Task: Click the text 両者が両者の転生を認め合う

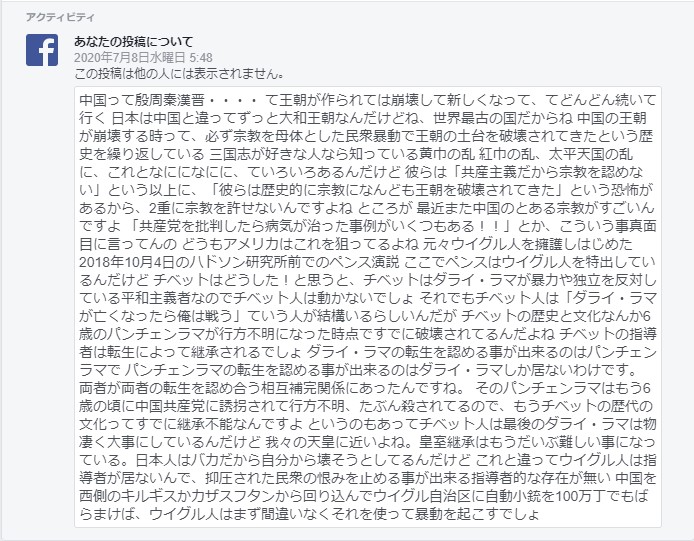Action: click(169, 388)
